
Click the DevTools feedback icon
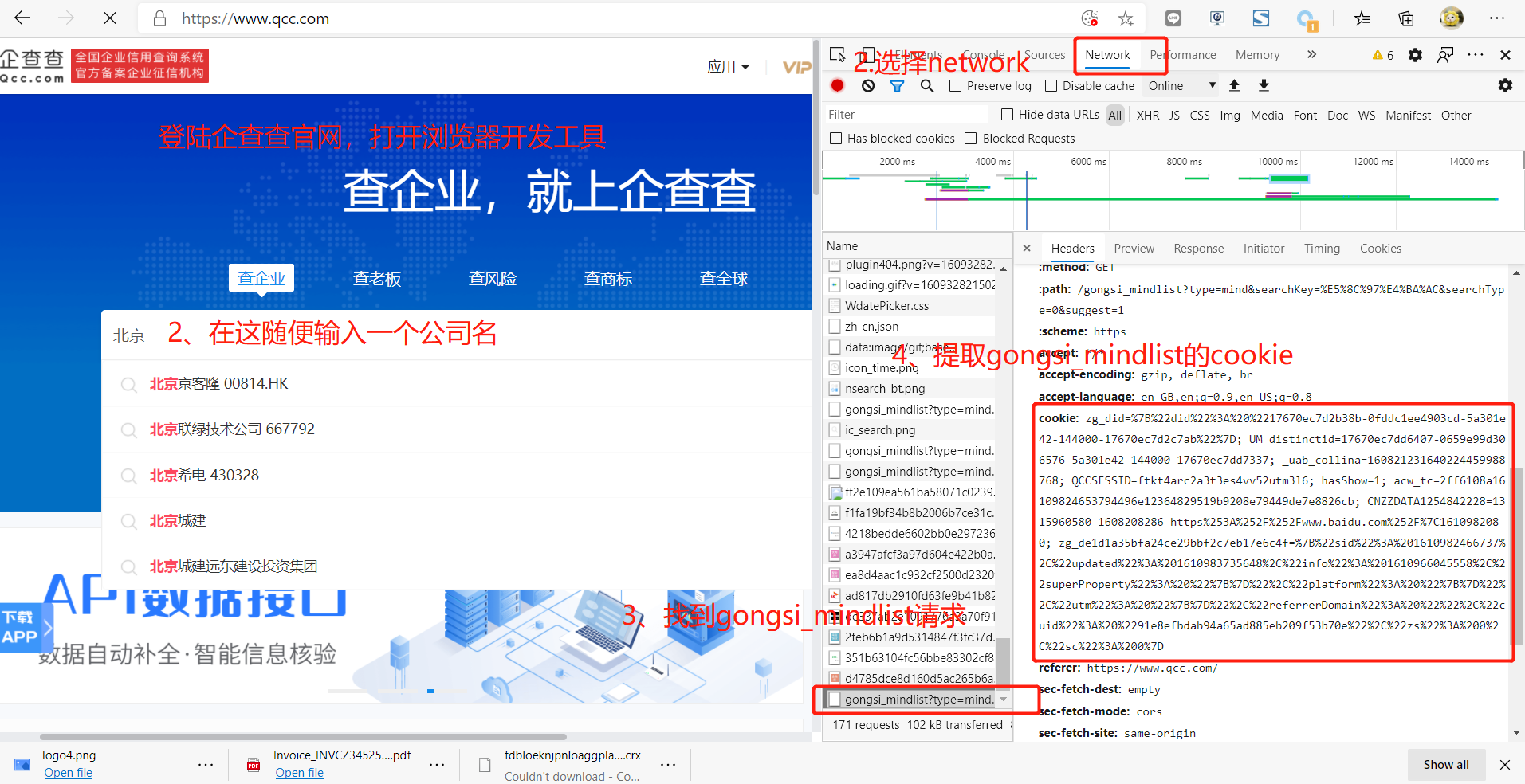pyautogui.click(x=1445, y=55)
